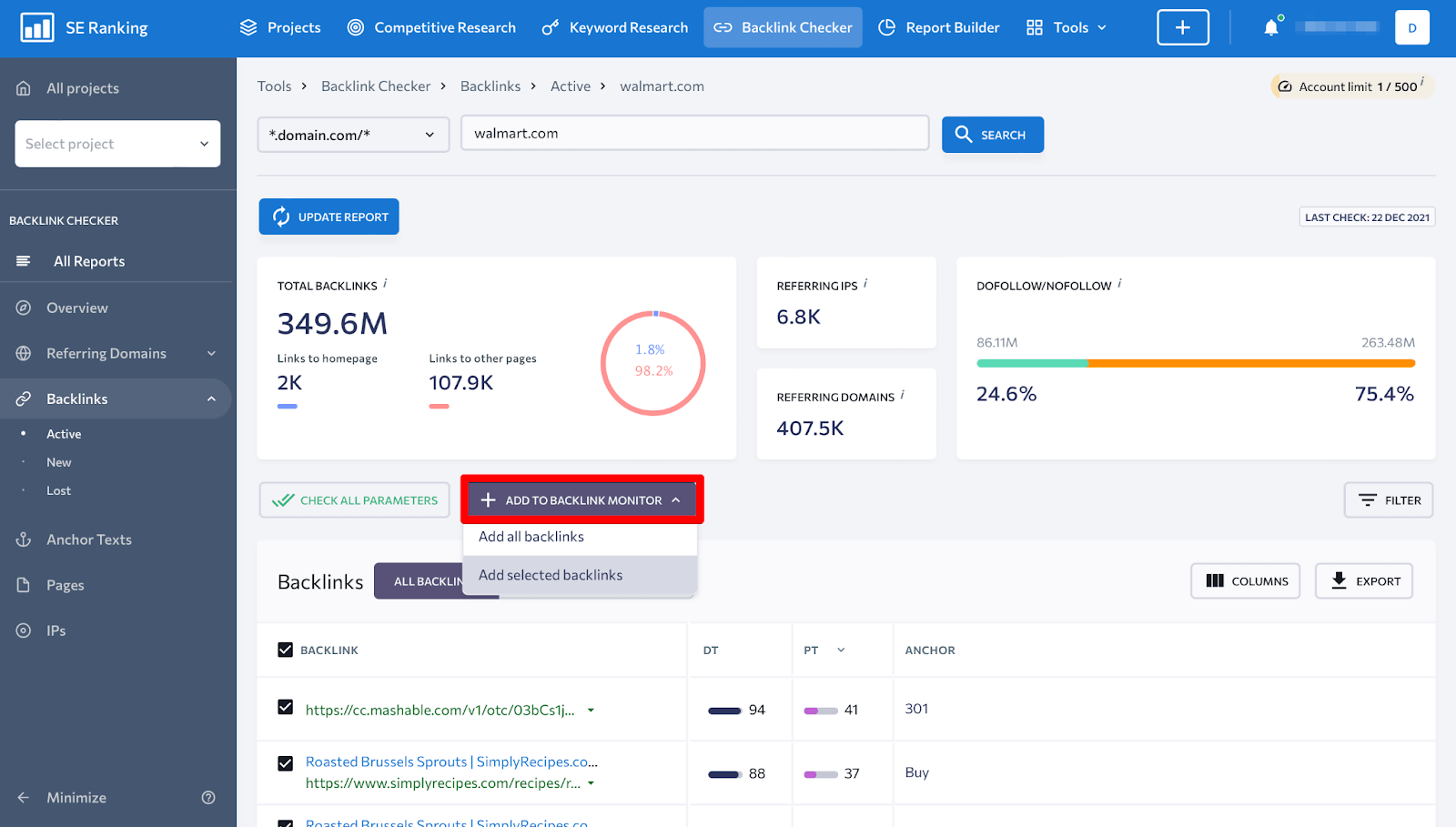Click the Keyword Research key icon

[550, 27]
